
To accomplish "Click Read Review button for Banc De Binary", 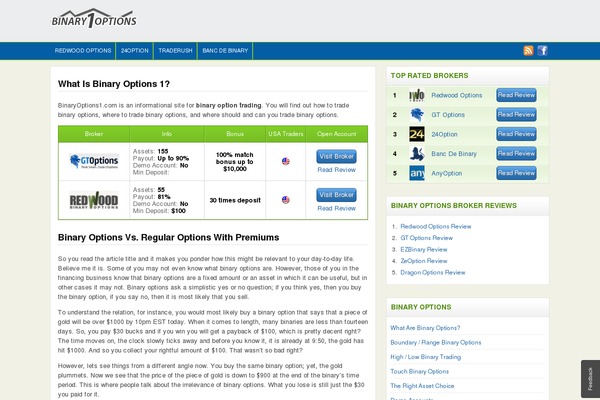I will 516,153.
